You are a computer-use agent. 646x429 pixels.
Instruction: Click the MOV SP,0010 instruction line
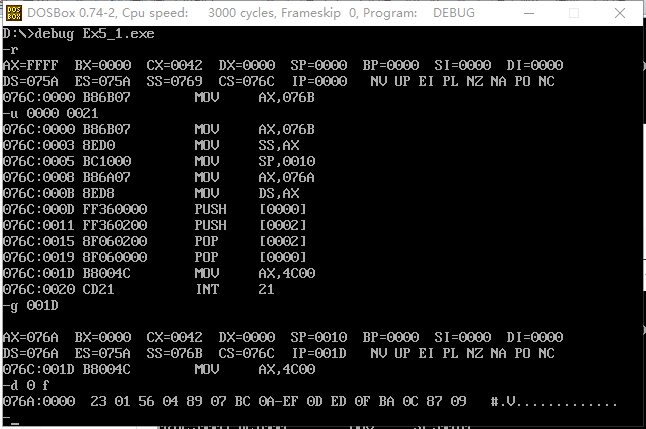[x=159, y=161]
